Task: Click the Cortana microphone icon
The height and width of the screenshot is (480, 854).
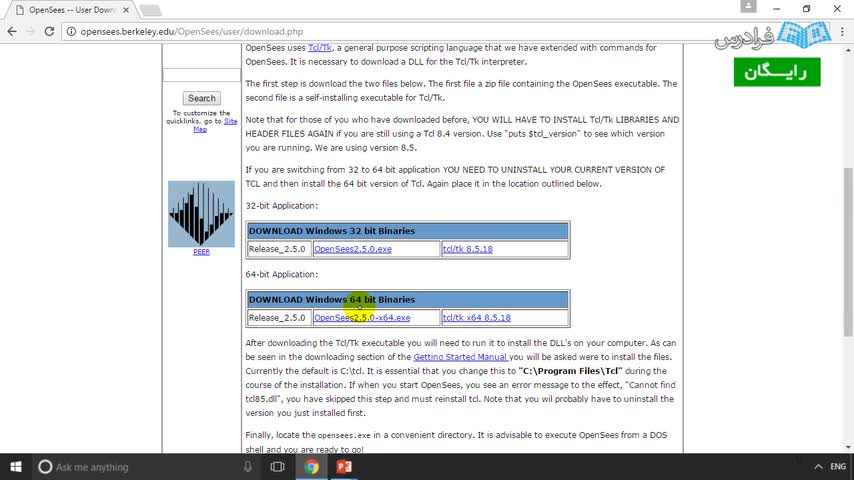Action: click(247, 467)
